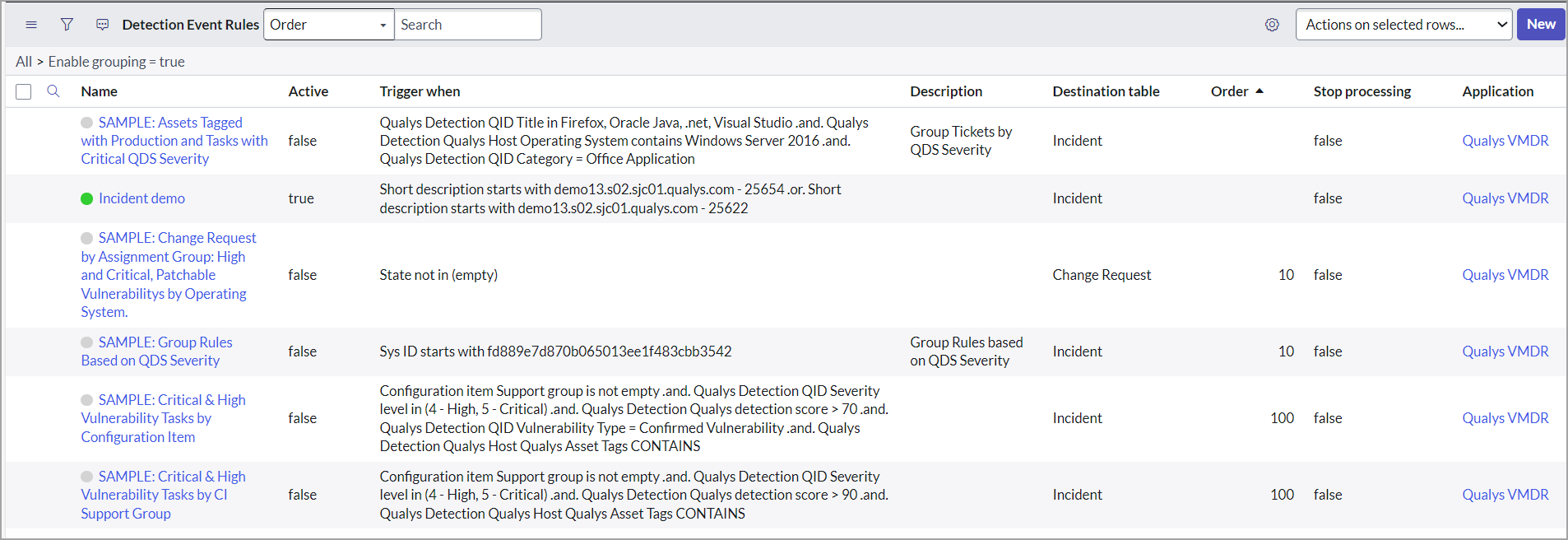The image size is (1568, 540).
Task: Open Qualys VMDR link in Incident demo row
Action: tap(1505, 198)
